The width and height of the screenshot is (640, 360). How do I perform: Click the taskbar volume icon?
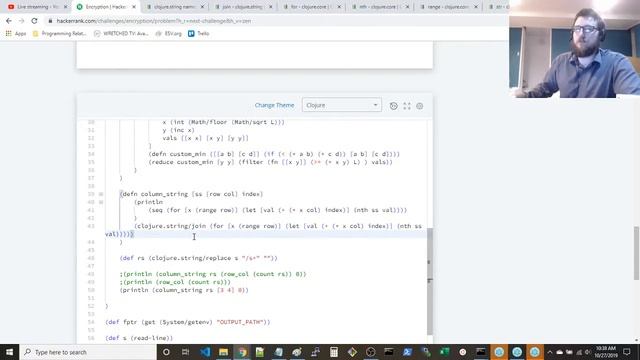588,352
